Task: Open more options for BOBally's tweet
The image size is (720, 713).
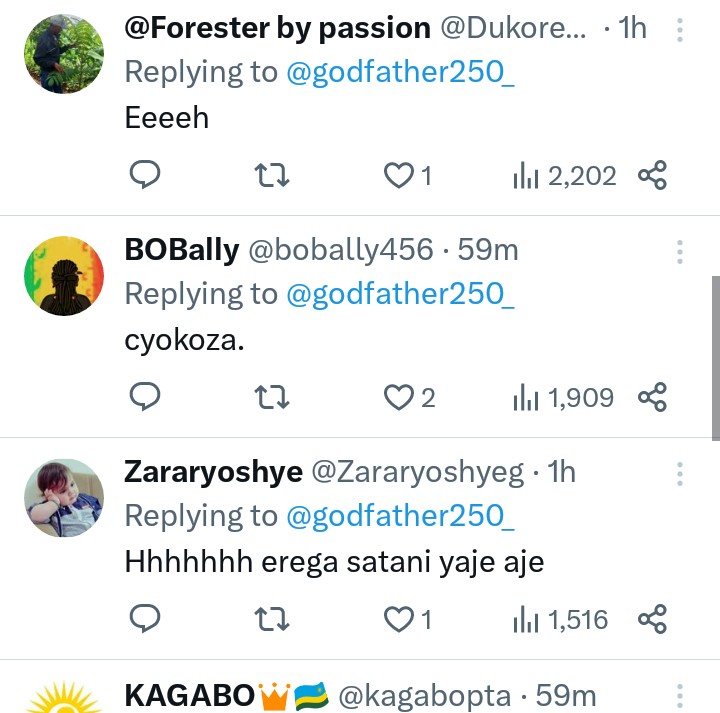Action: coord(680,251)
